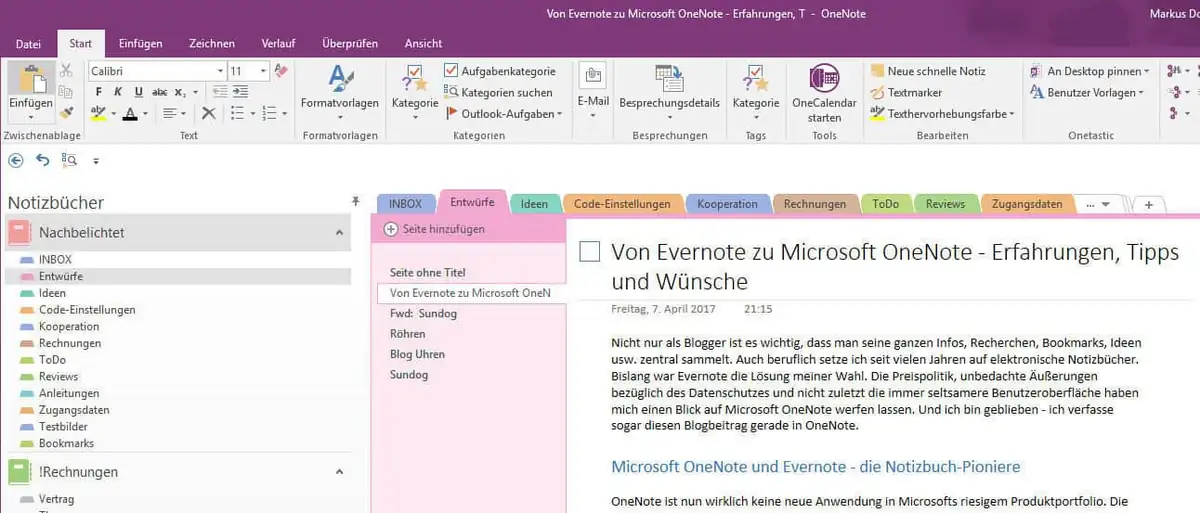The width and height of the screenshot is (1200, 513).
Task: Open the Code-Einstellungen section tab
Action: [x=622, y=204]
